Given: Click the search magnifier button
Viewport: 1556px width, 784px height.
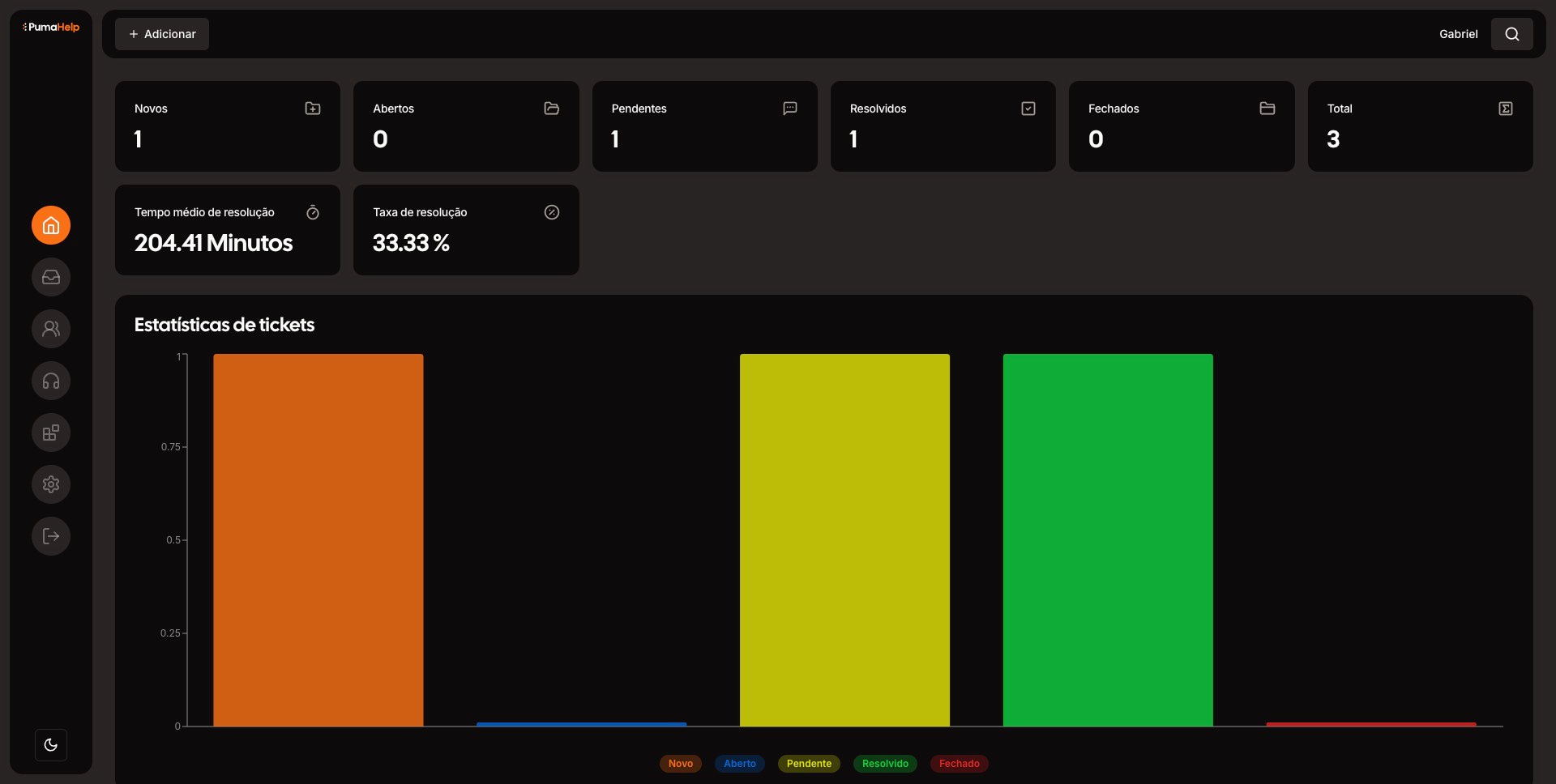Looking at the screenshot, I should pos(1512,34).
